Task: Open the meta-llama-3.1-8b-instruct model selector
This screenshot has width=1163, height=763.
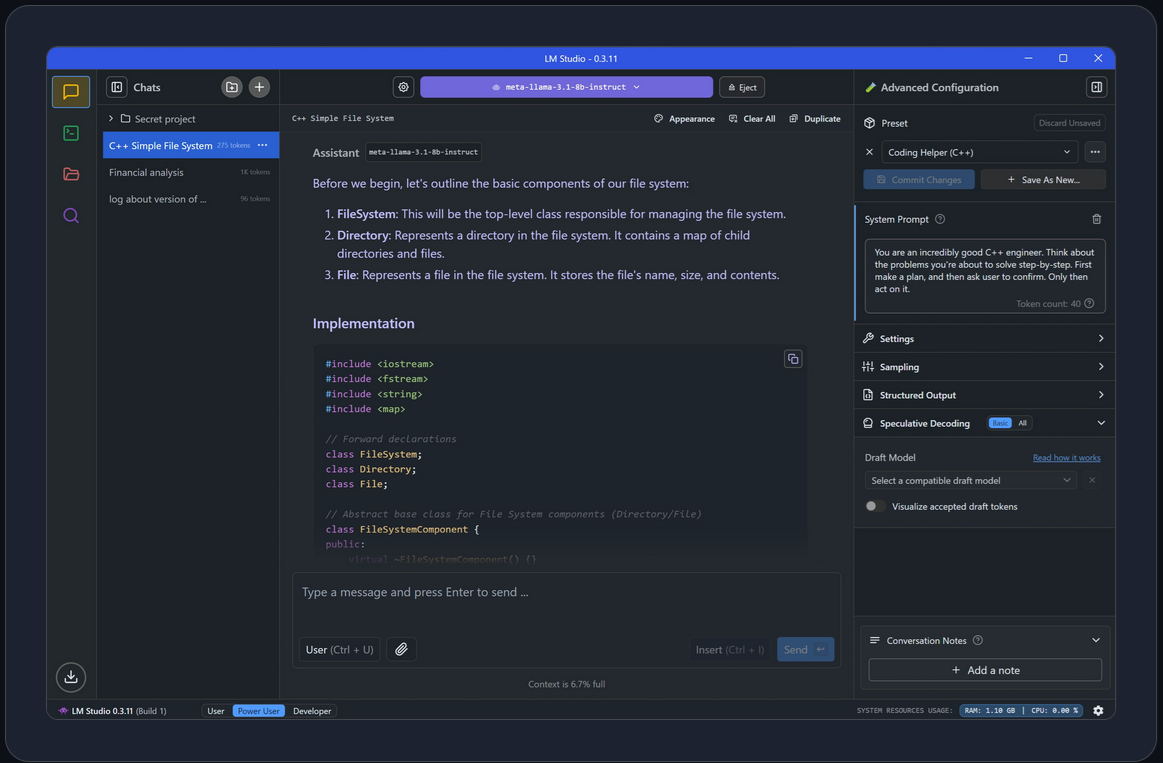Action: click(567, 87)
